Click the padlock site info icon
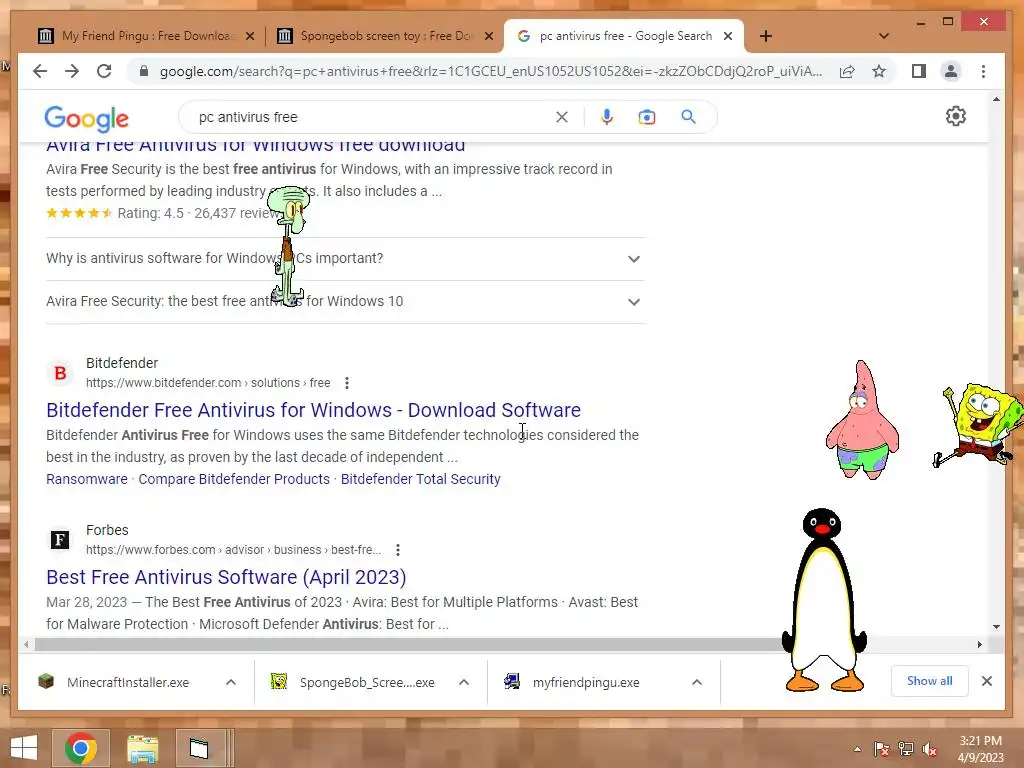Screen dimensions: 1024x768 (x=144, y=71)
